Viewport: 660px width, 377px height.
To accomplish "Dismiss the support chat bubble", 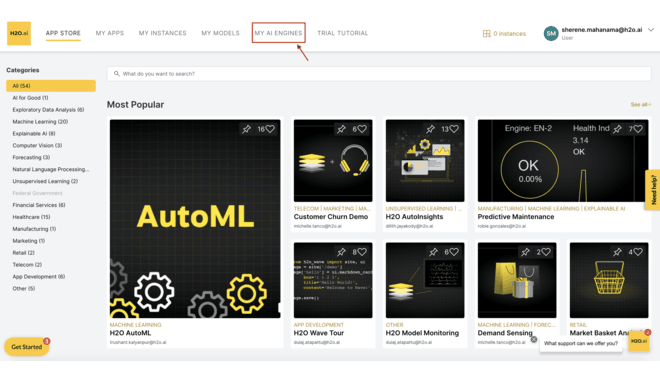I will (534, 339).
